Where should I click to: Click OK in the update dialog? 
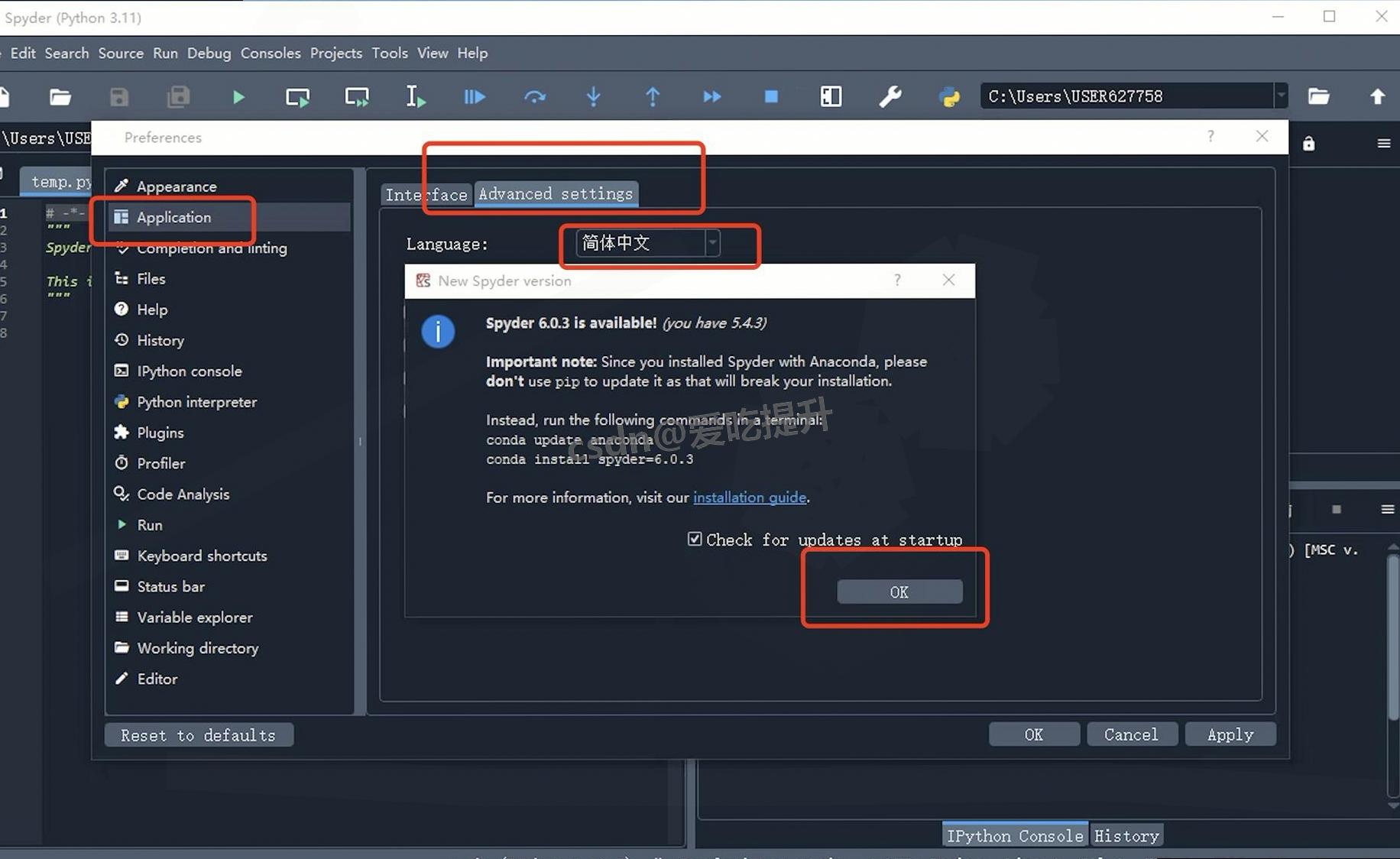[899, 592]
